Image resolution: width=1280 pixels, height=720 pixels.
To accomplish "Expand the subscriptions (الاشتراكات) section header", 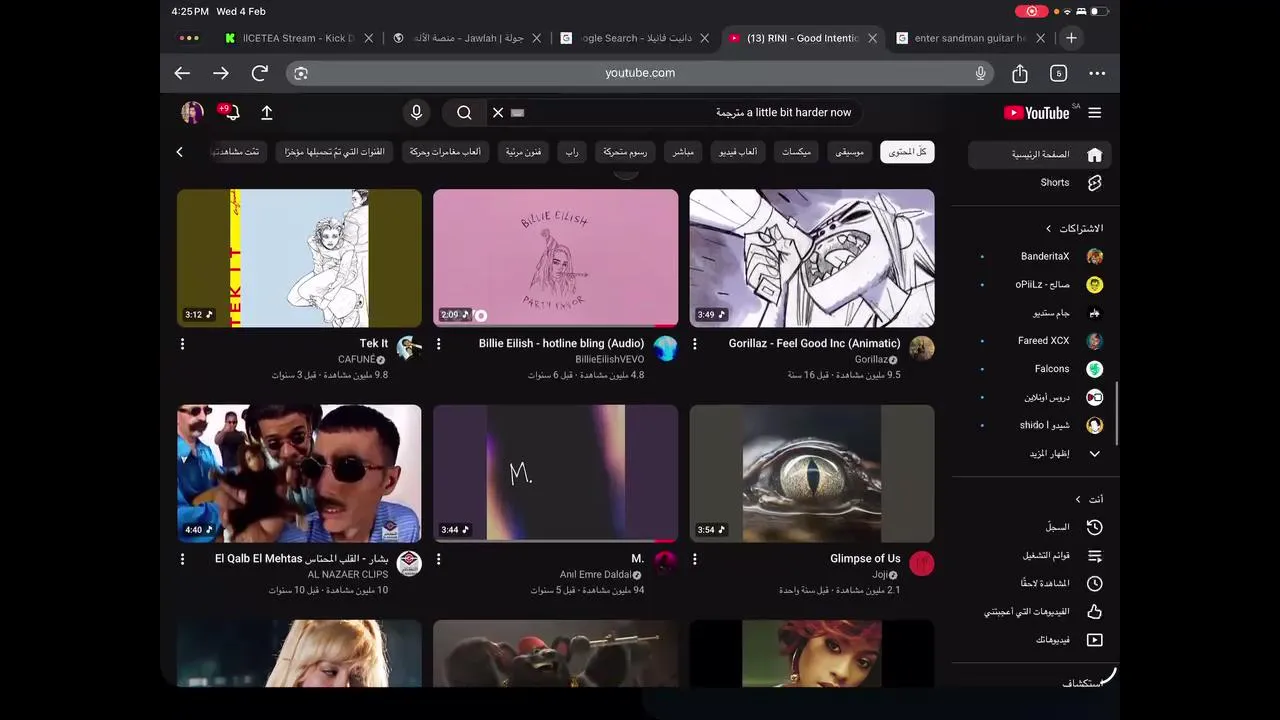I will (x=1075, y=228).
